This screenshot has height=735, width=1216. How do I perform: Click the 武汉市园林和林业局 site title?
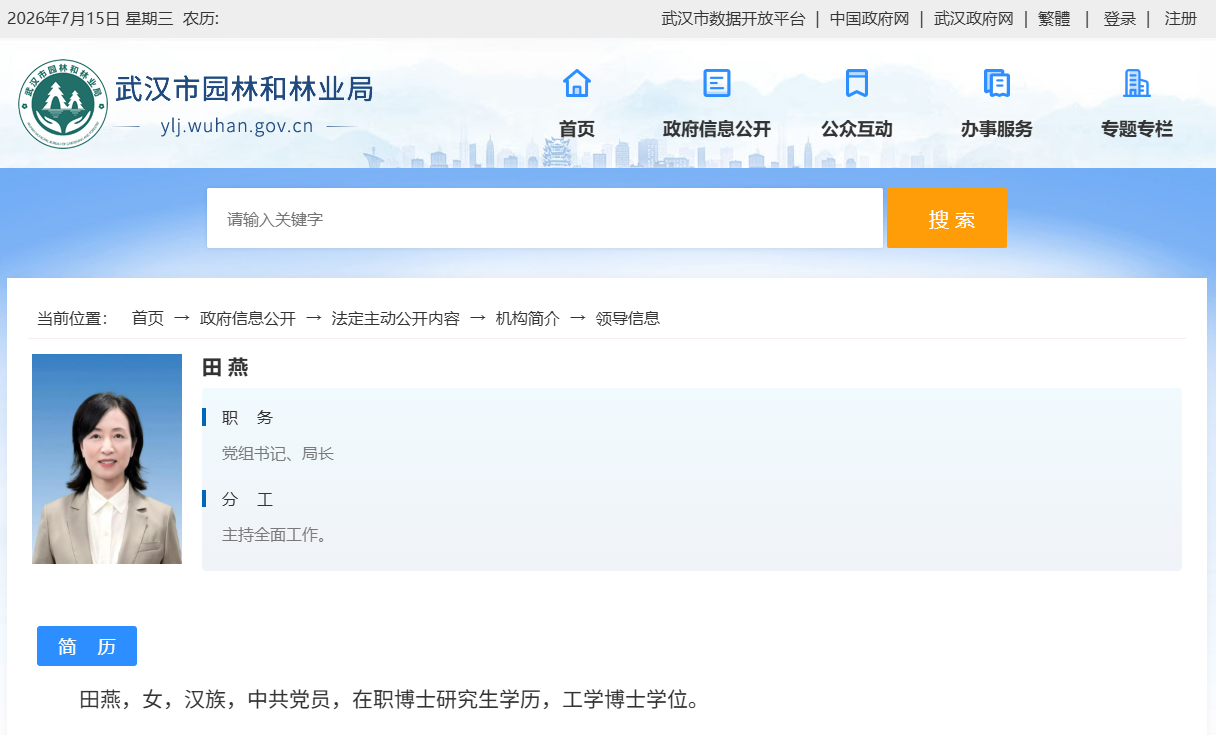point(244,90)
